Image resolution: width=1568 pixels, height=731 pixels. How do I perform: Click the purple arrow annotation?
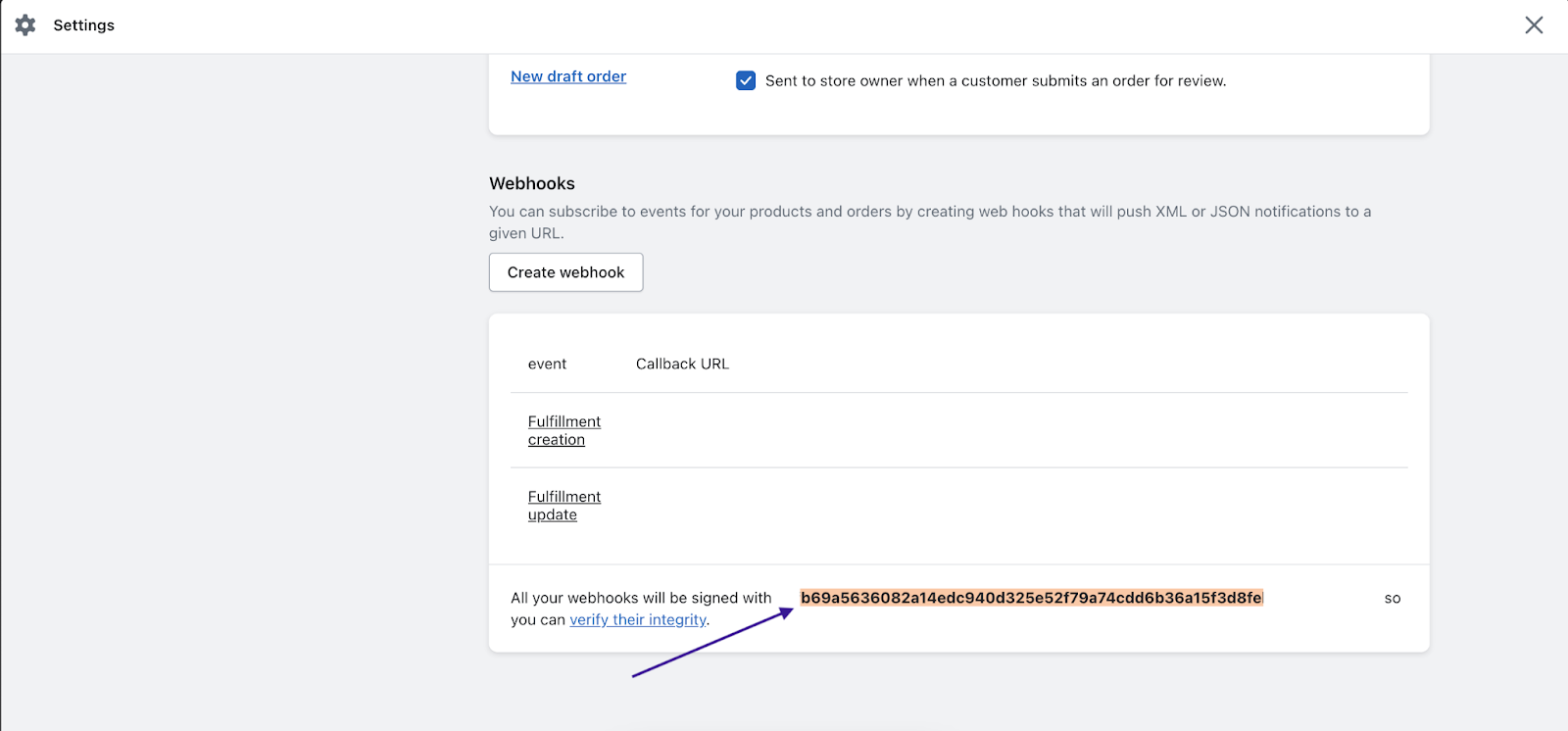[x=712, y=643]
